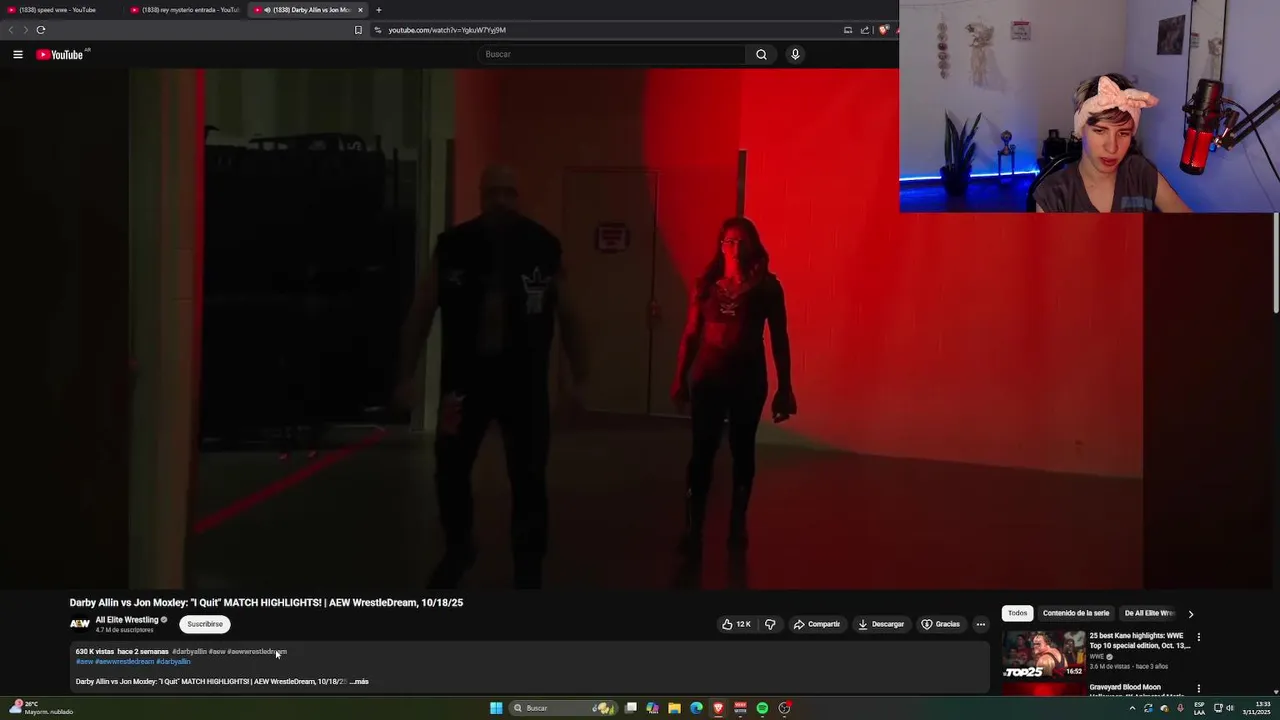1280x720 pixels.
Task: Click the AEW channel avatar
Action: (x=80, y=624)
